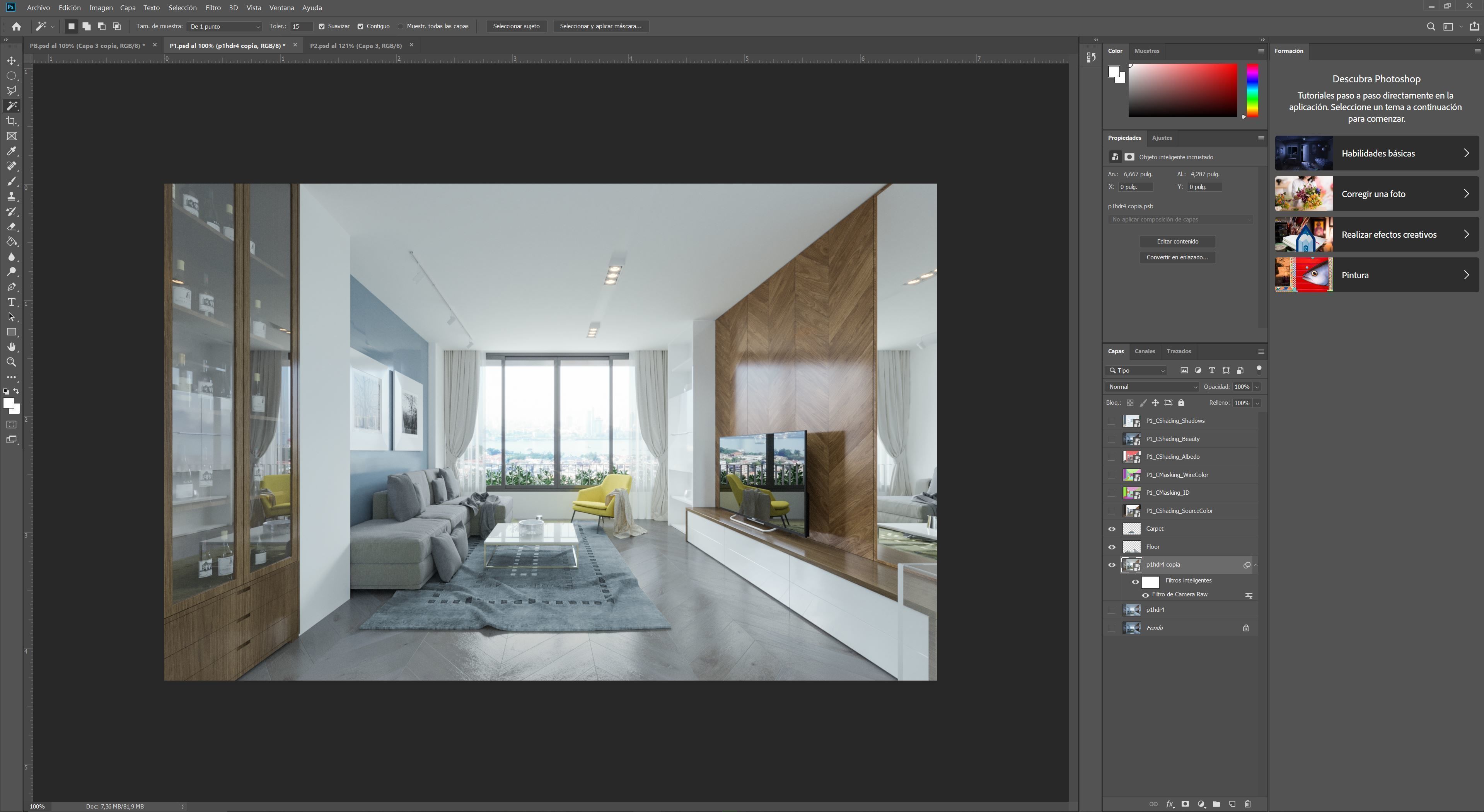Click the rainbow hue slider strip
The width and height of the screenshot is (1484, 812).
point(1252,90)
